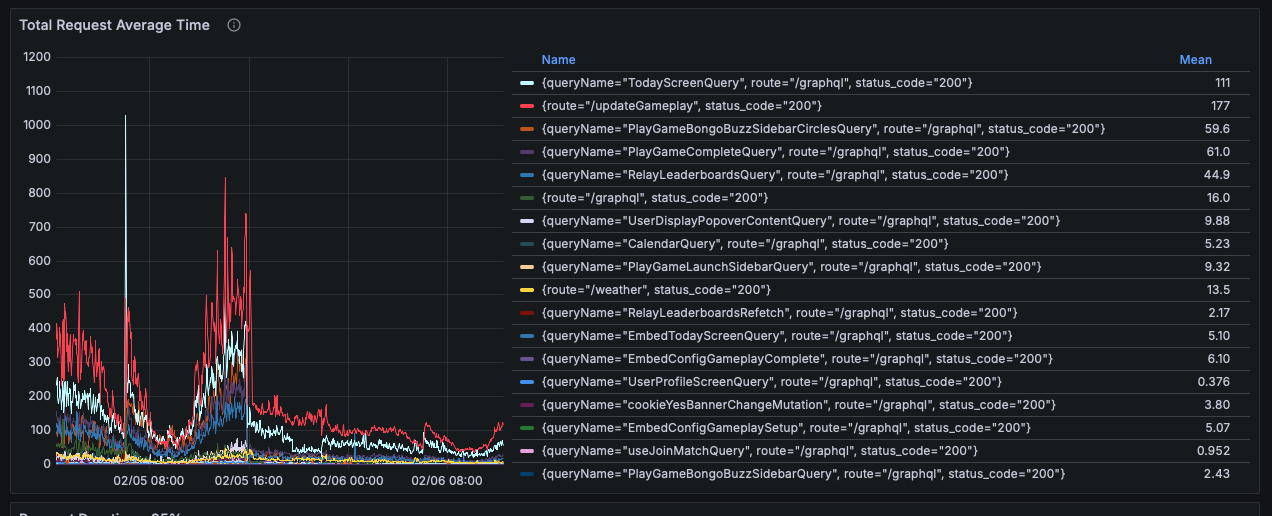Click the PlayGameLaunchSidebarQuery legend label

coord(791,267)
